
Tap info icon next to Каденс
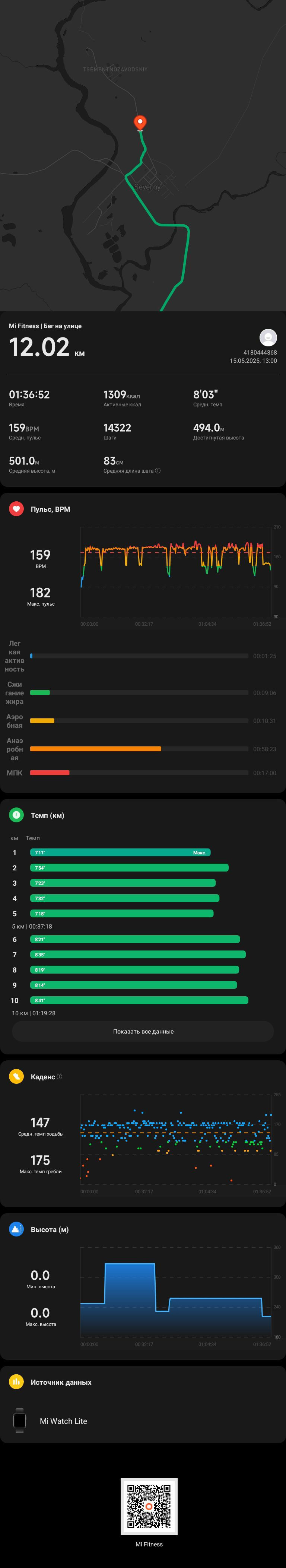59,1077
